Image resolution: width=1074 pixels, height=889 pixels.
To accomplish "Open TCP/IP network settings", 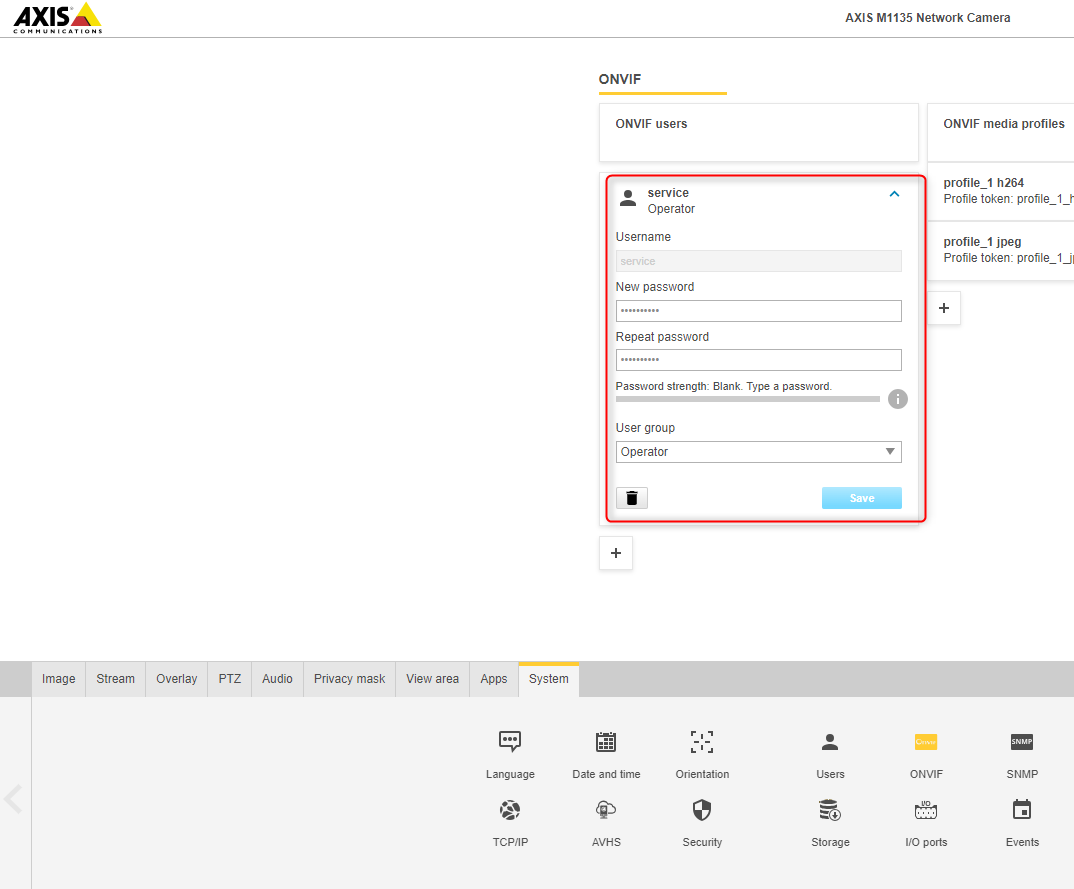I will [x=510, y=810].
